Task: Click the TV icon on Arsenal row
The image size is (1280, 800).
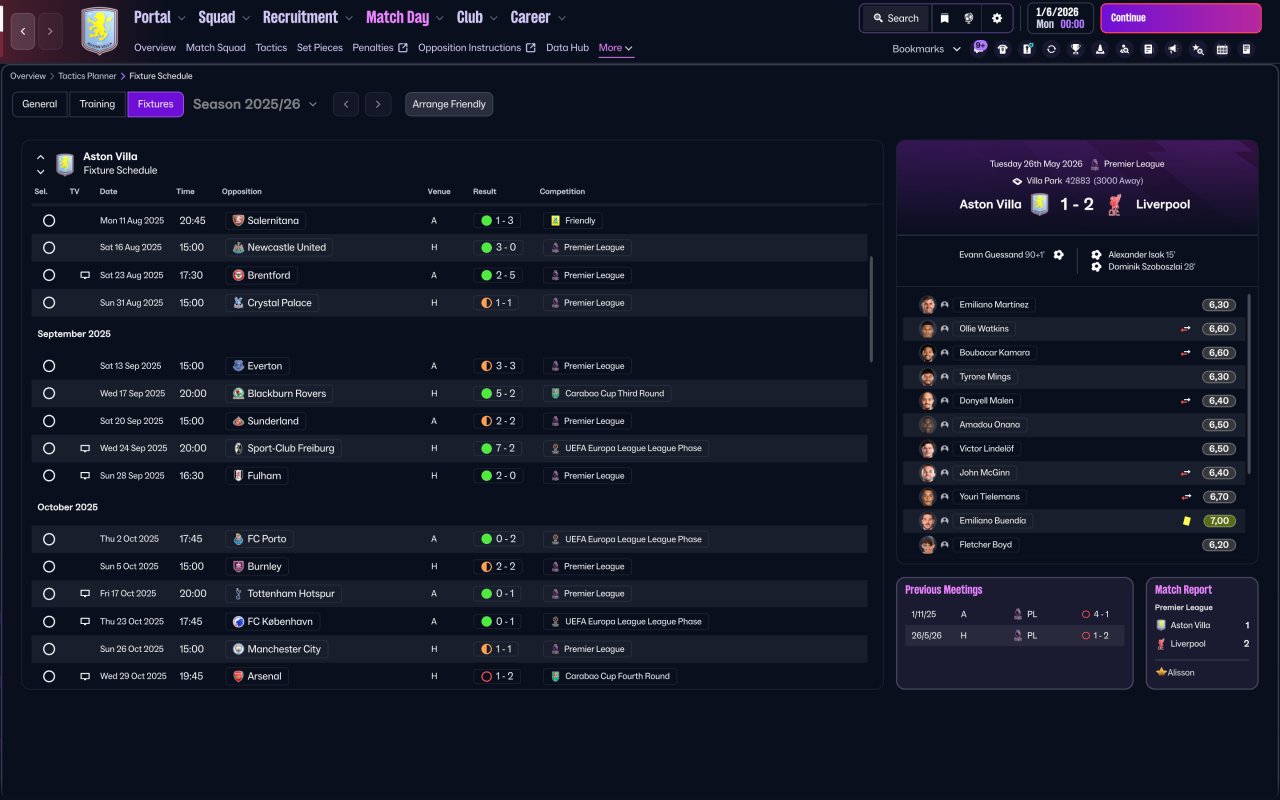Action: pos(85,676)
